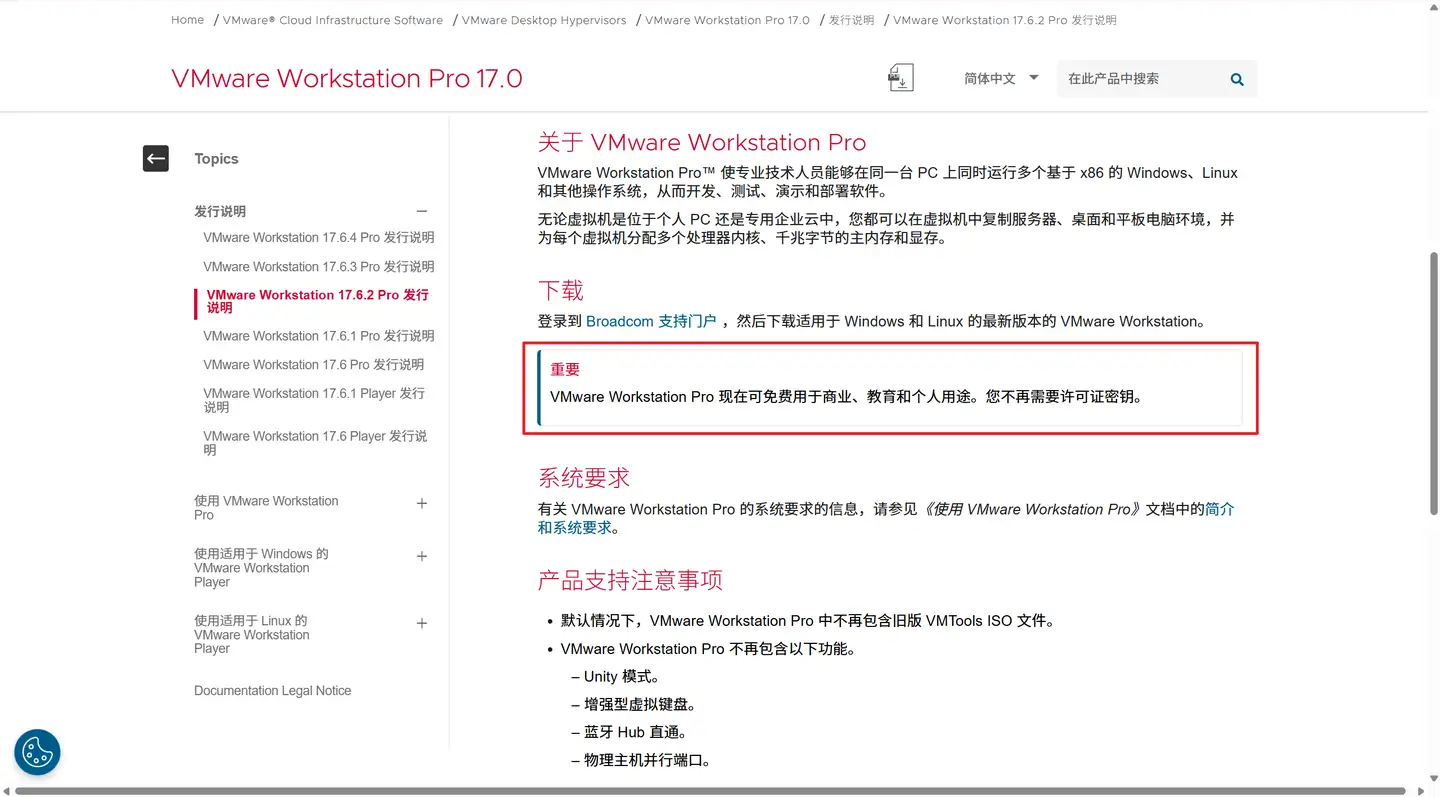Open VMware Workstation Pro 17.0 breadcrumb
The height and width of the screenshot is (797, 1440).
727,20
